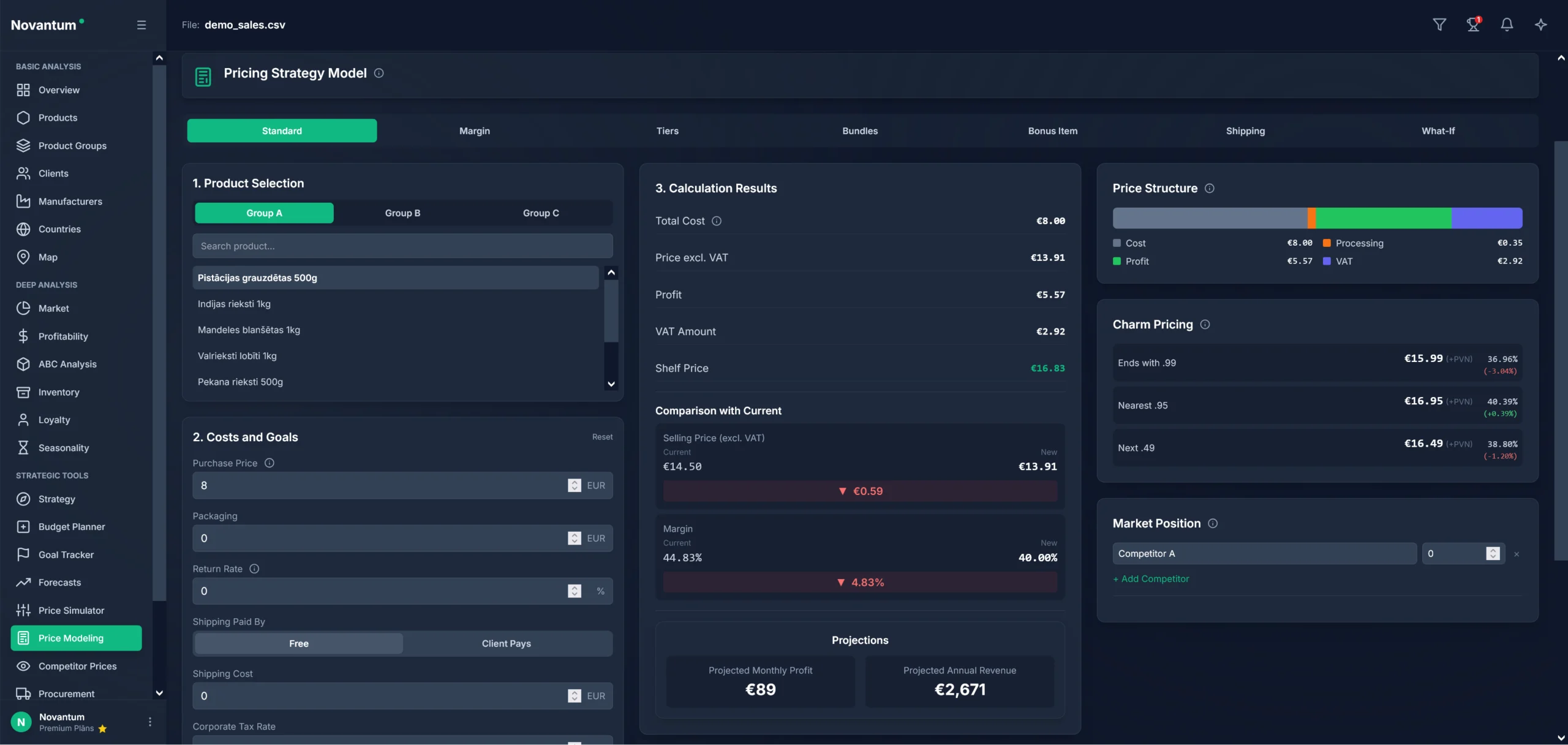Open the What-If tab
Screen dimensions: 1568x745
1438,130
